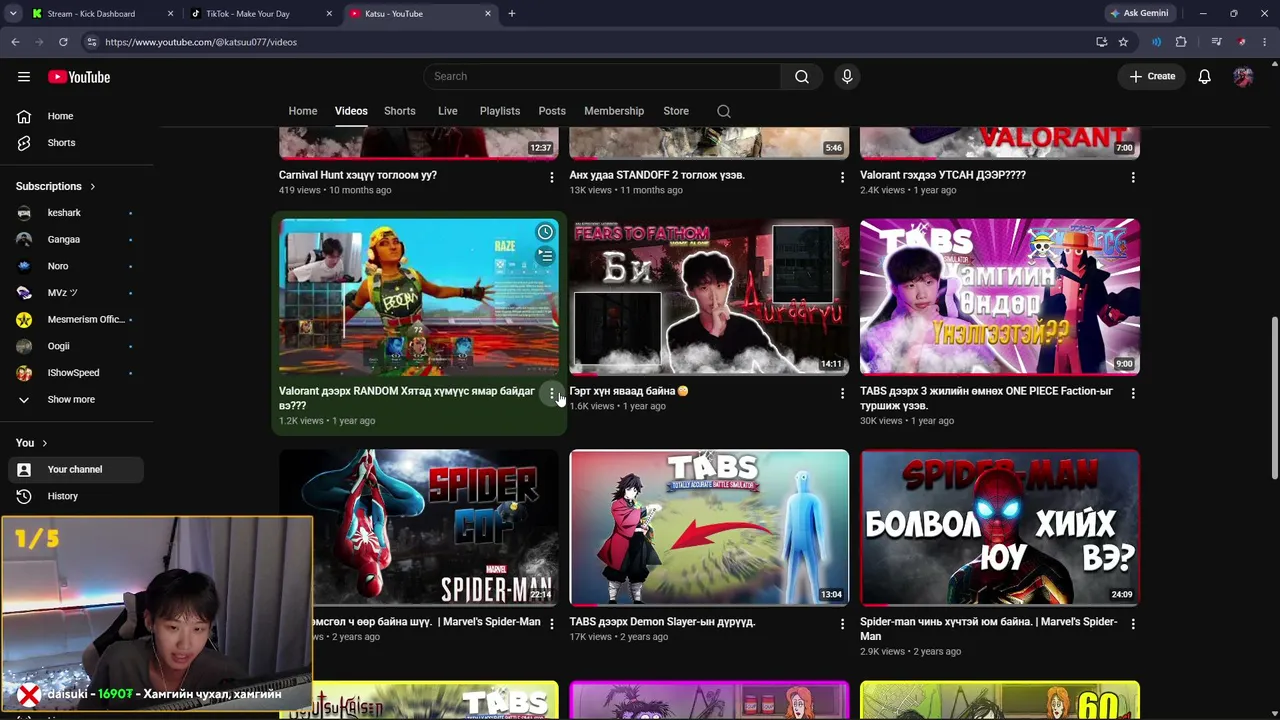Open Gangaa subscription channel
The height and width of the screenshot is (720, 1280).
pyautogui.click(x=75, y=240)
